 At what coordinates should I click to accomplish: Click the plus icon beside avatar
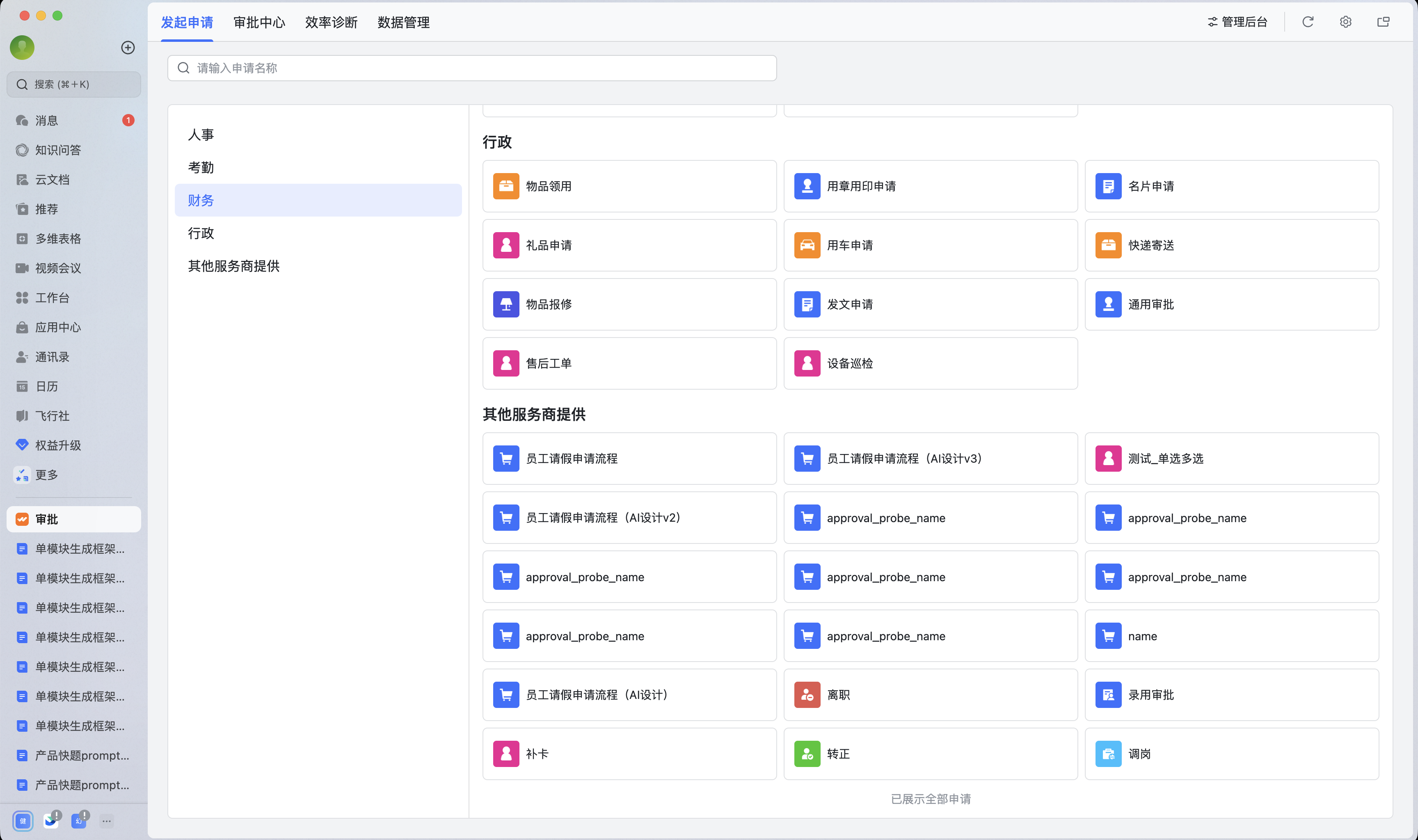coord(128,48)
